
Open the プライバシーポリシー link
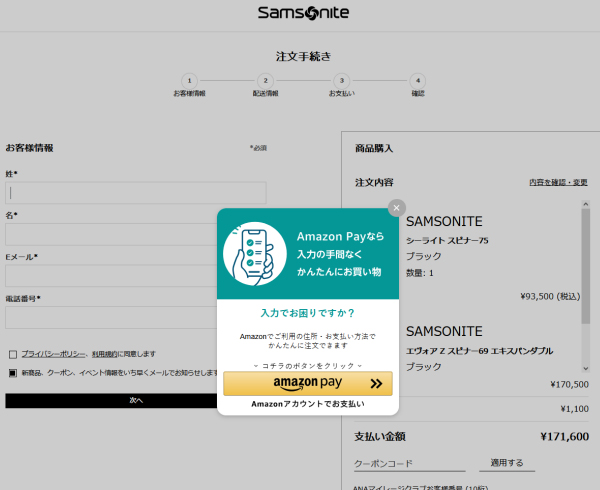53,354
